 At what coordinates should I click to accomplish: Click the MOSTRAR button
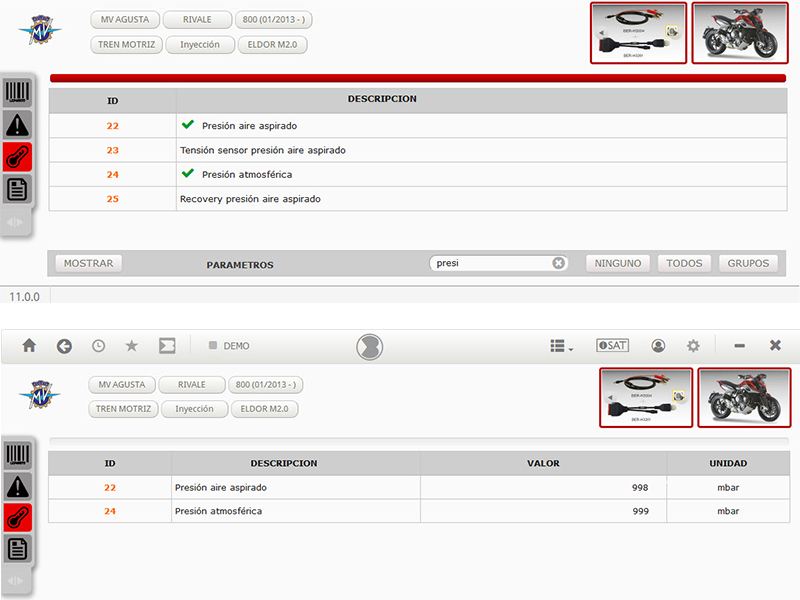[89, 263]
